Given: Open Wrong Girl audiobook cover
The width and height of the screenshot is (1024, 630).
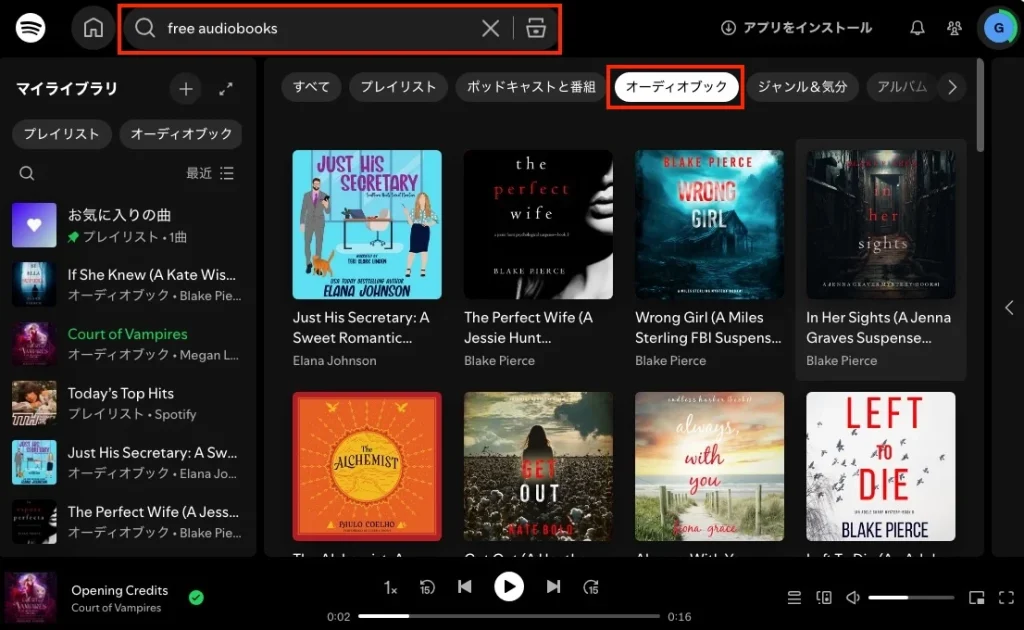Looking at the screenshot, I should click(709, 225).
